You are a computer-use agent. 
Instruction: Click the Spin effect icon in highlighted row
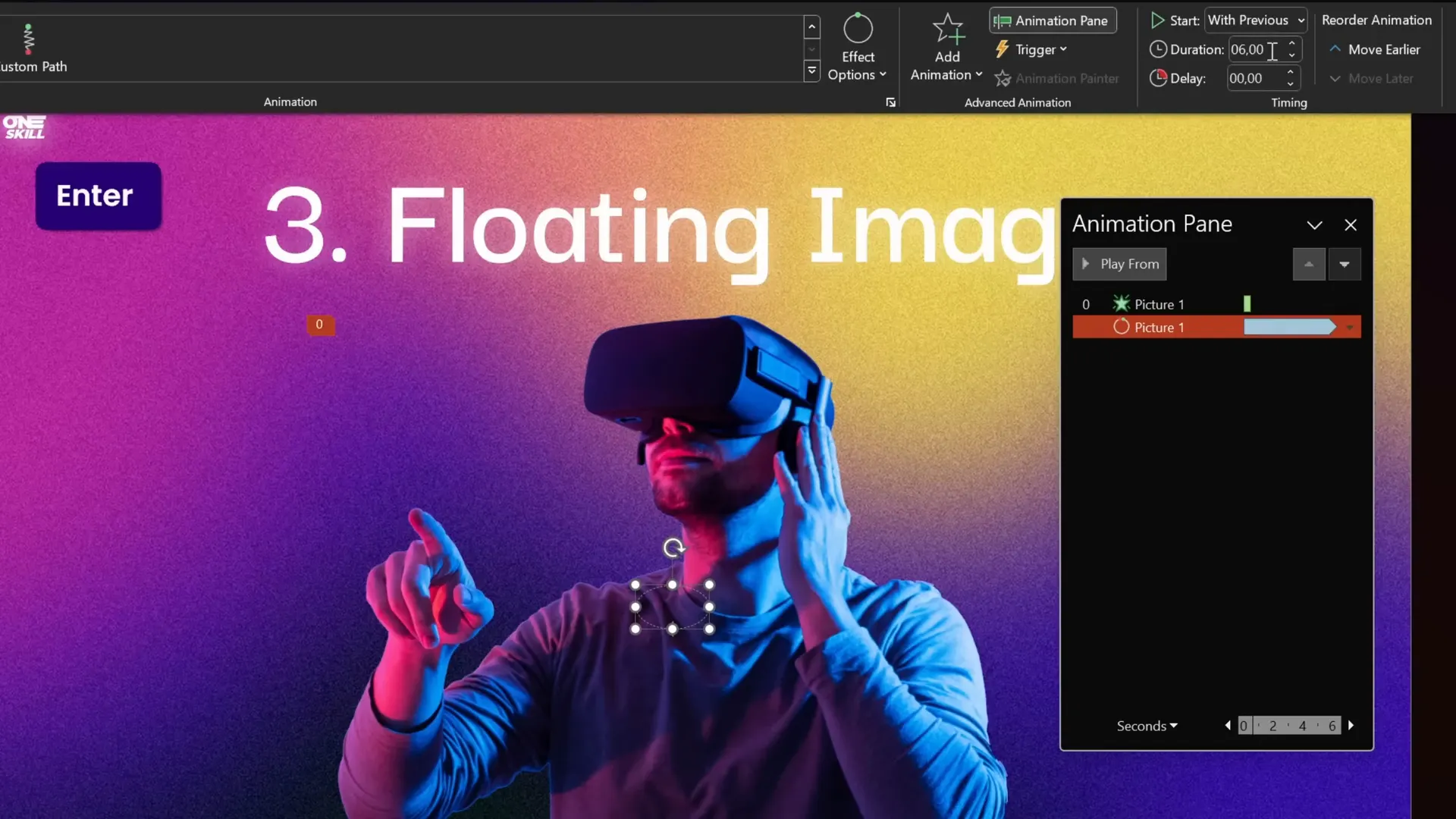pyautogui.click(x=1121, y=327)
